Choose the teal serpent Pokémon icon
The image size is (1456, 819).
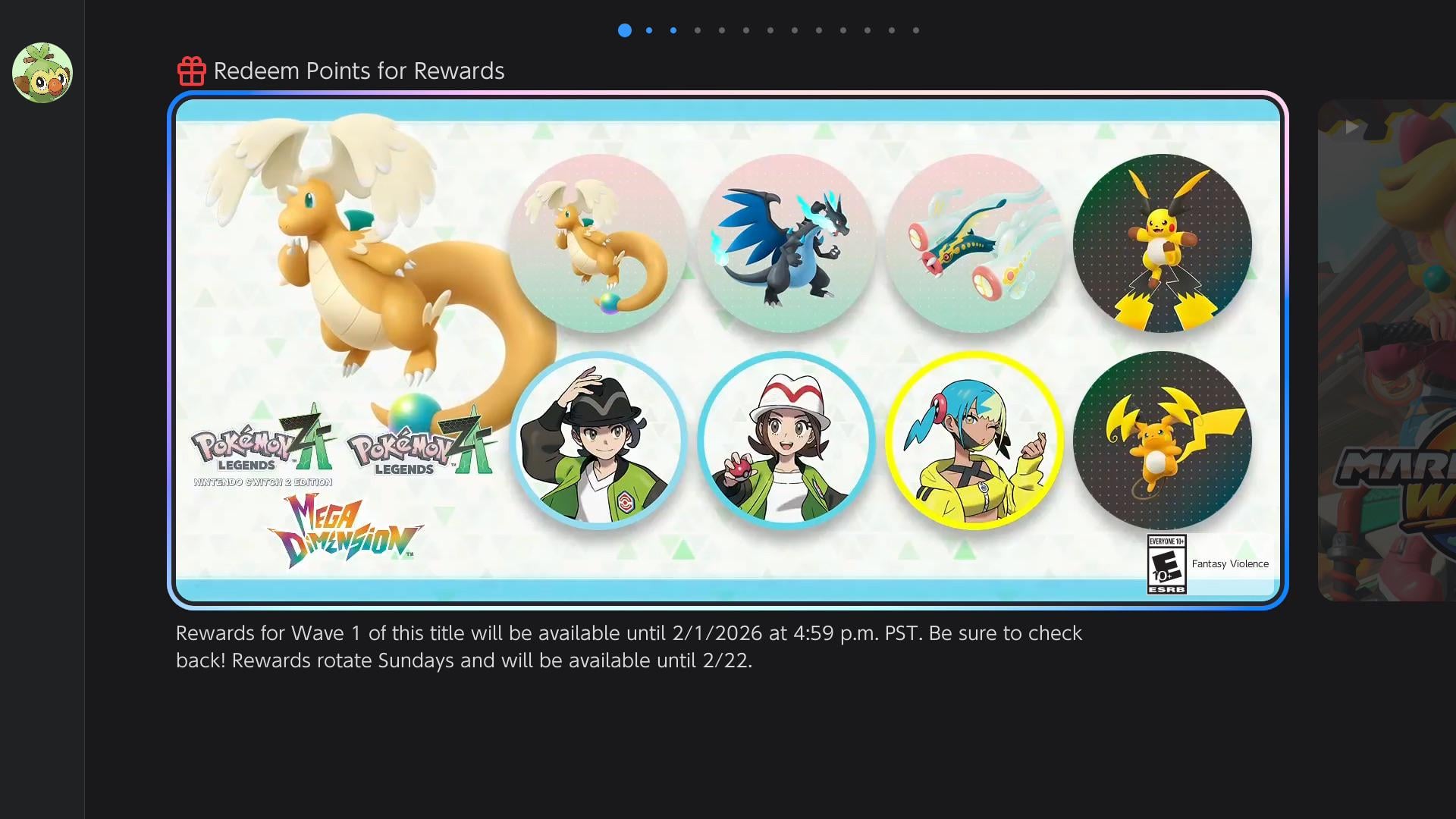click(x=974, y=243)
